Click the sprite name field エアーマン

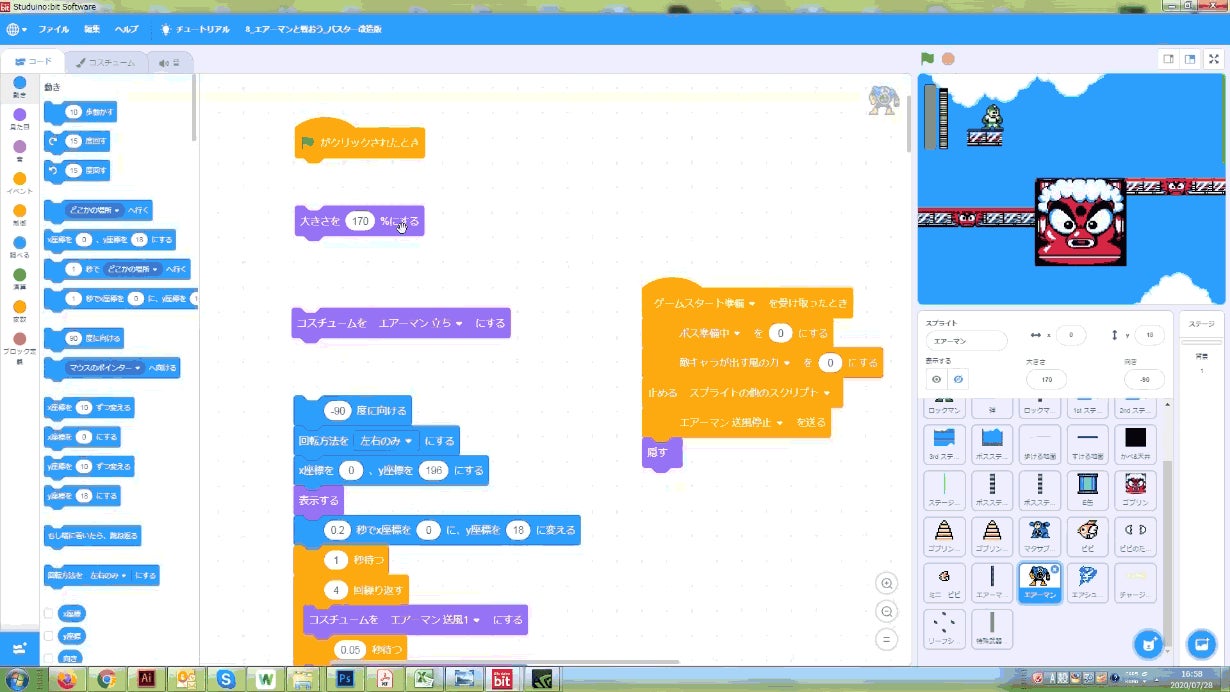click(966, 341)
